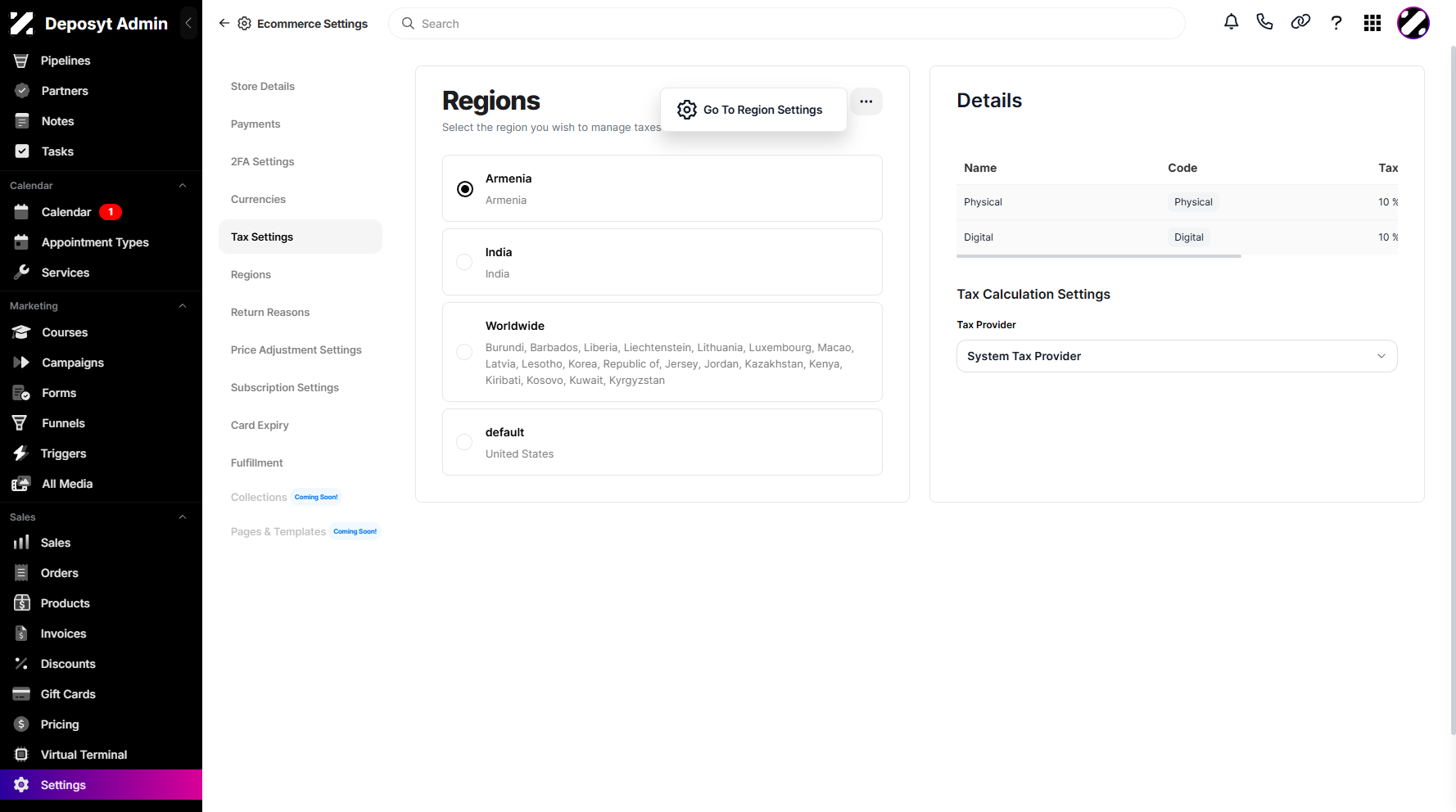Choose Go To Region Settings menu item
Screen dimensions: 1456x812
(x=753, y=110)
